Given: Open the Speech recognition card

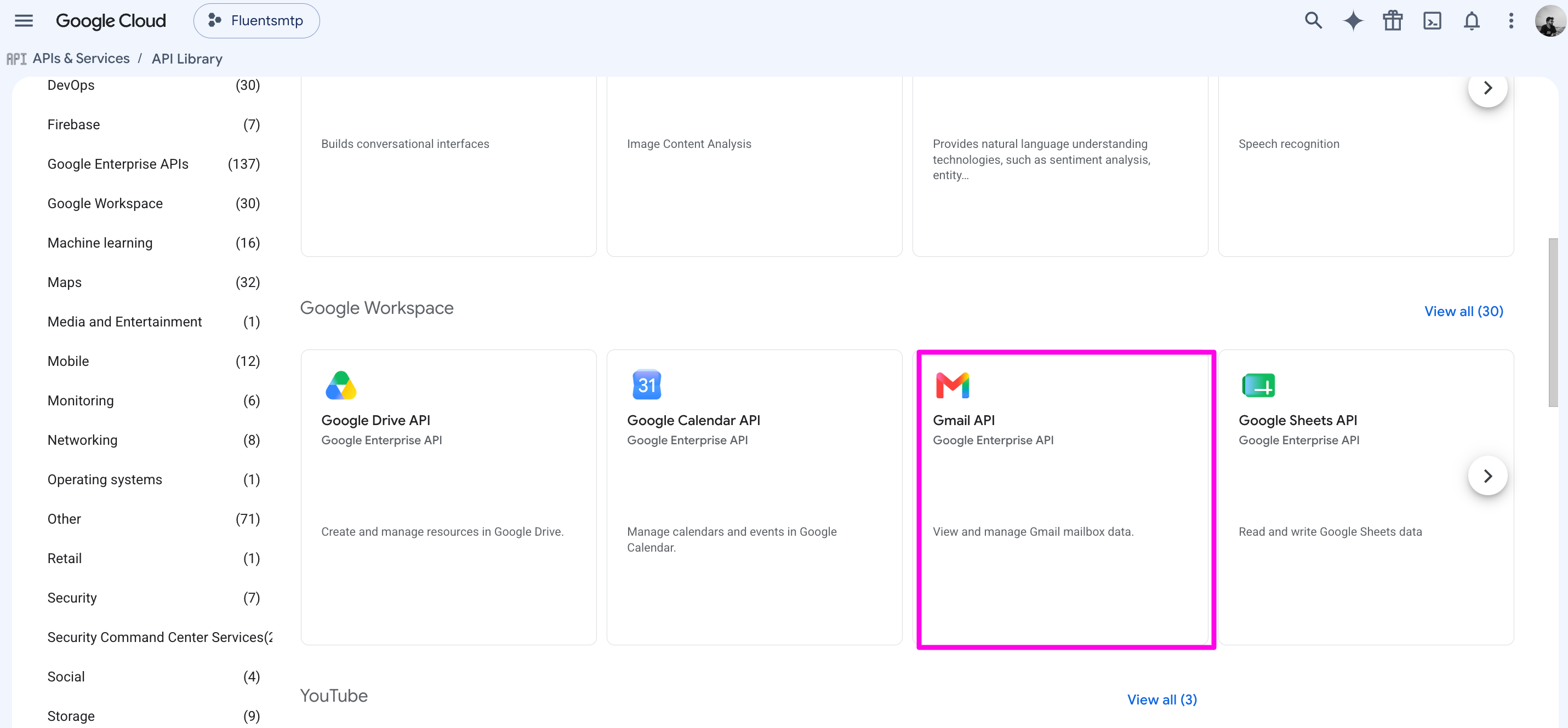Looking at the screenshot, I should click(x=1366, y=166).
